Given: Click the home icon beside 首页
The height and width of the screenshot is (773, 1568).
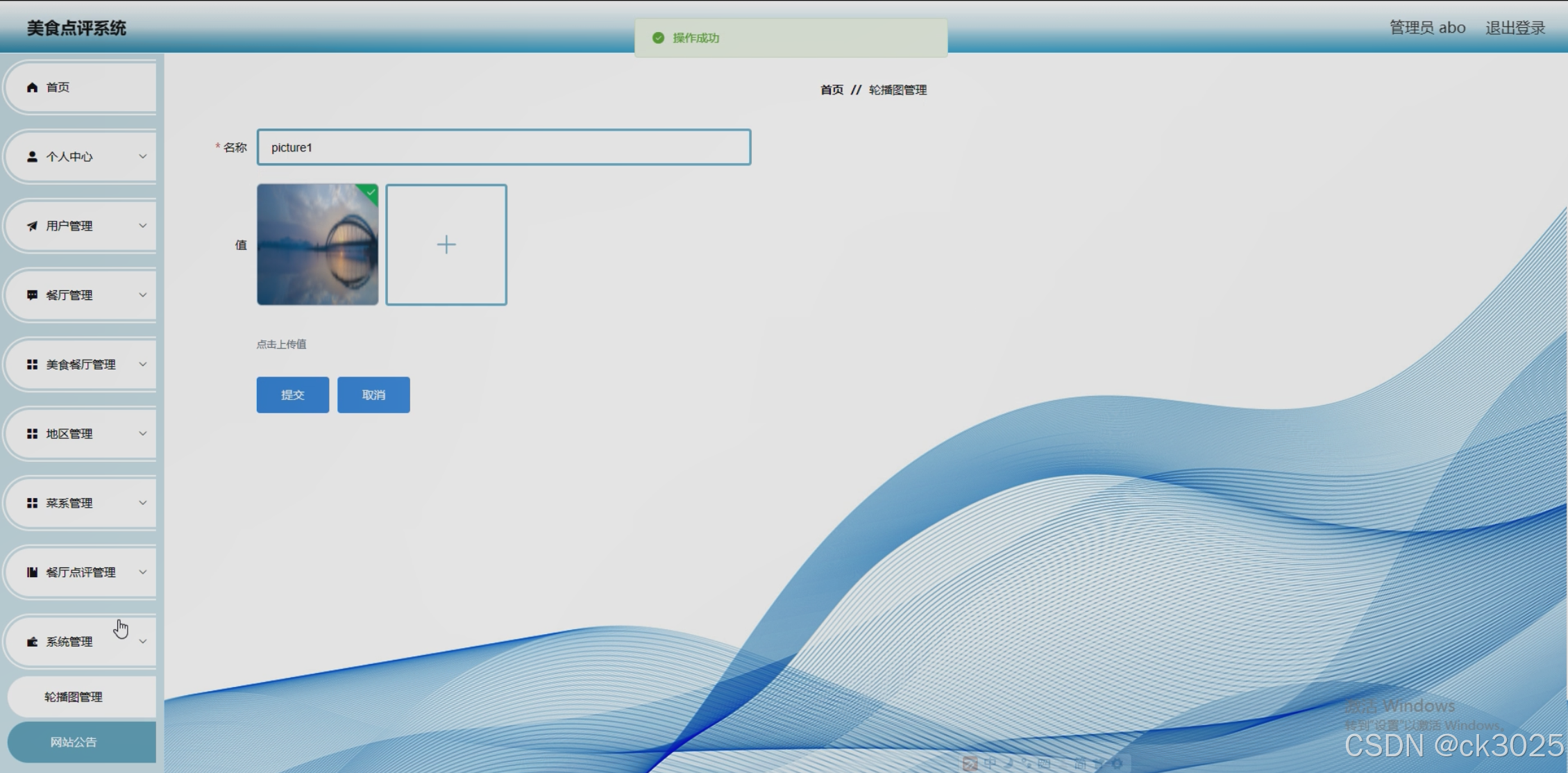Looking at the screenshot, I should click(32, 88).
